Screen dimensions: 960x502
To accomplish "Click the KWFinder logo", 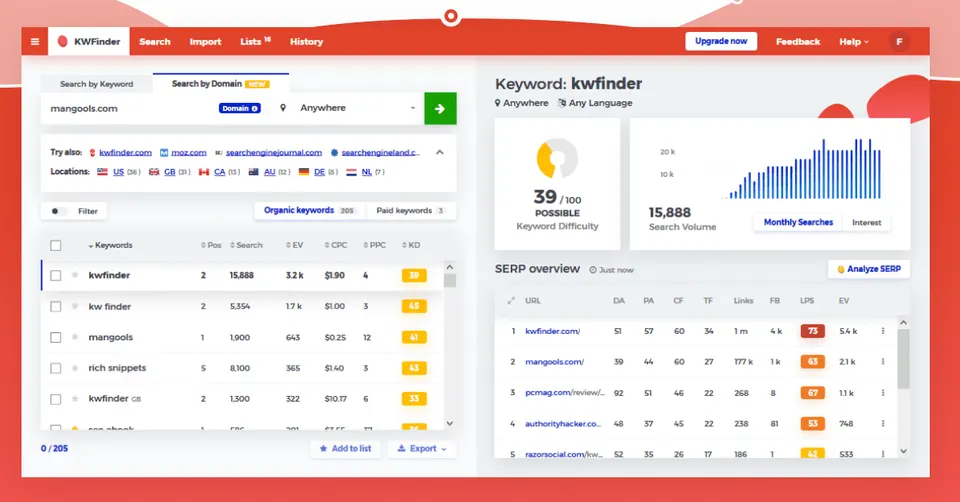I will pyautogui.click(x=89, y=42).
